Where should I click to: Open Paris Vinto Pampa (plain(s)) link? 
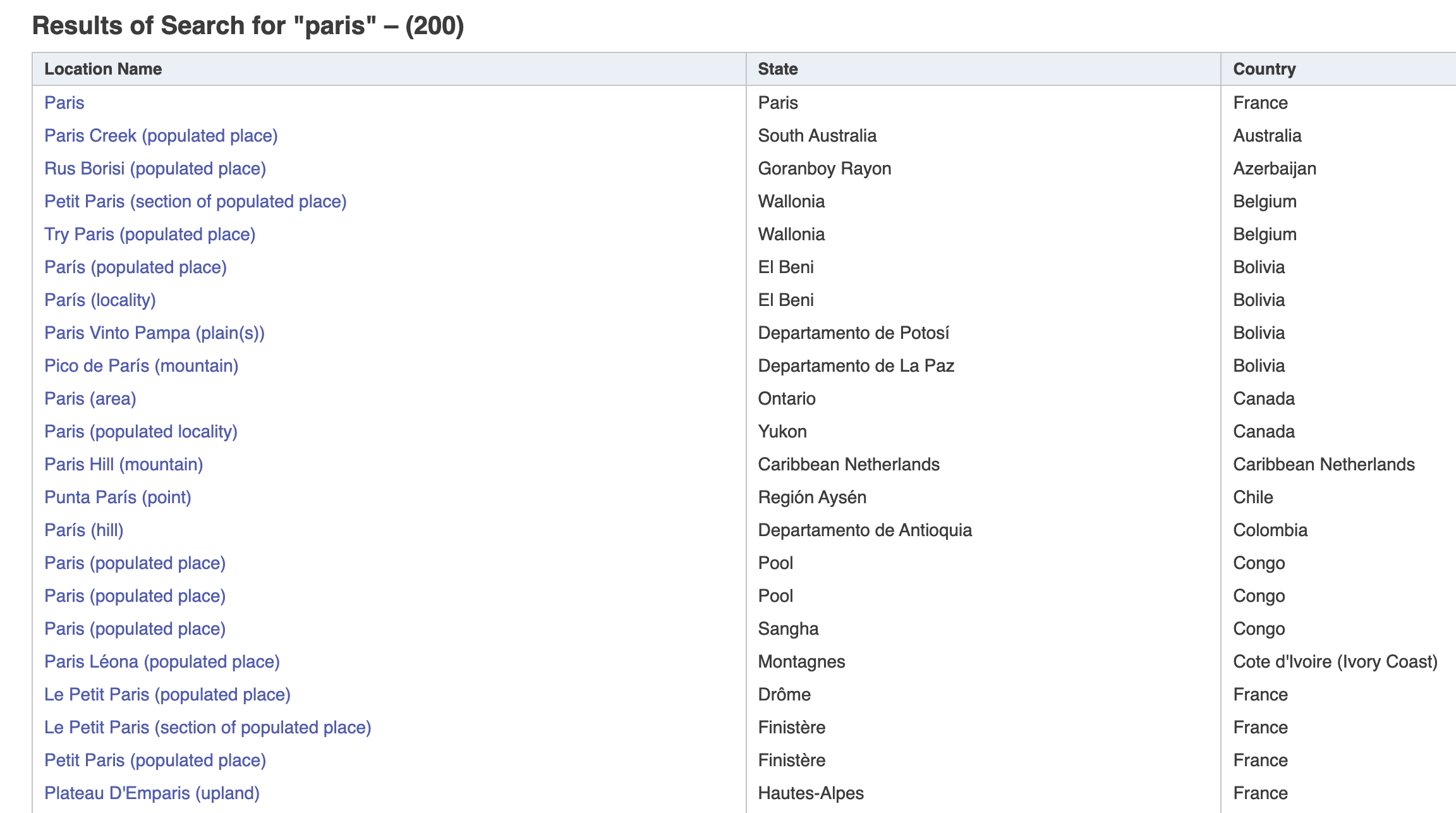click(154, 333)
